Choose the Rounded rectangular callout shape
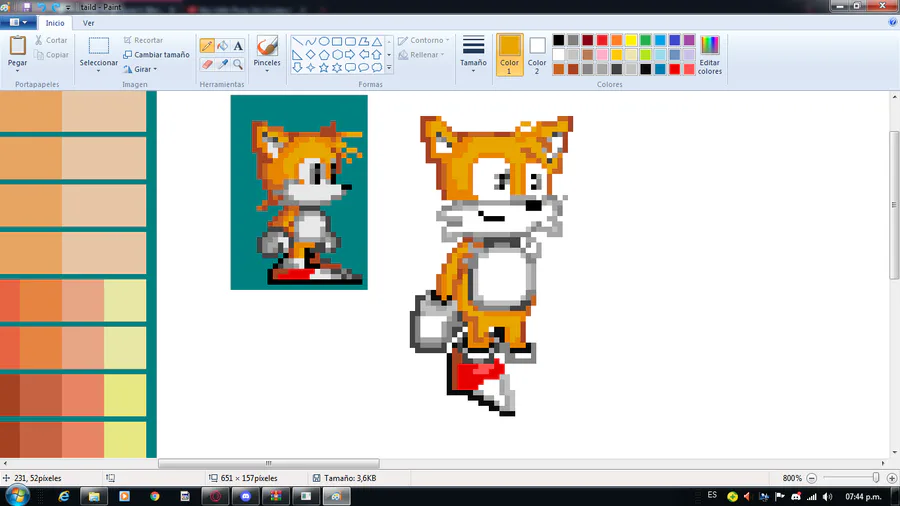 pyautogui.click(x=350, y=68)
